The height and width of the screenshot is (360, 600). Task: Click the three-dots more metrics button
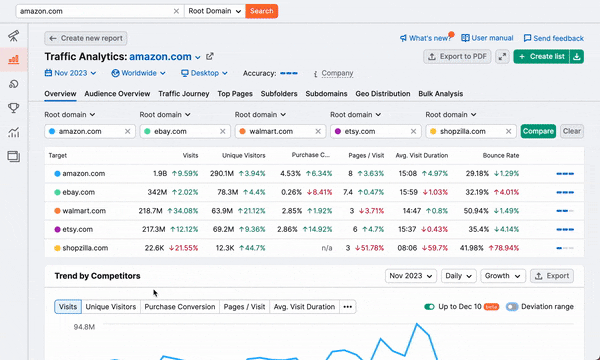point(347,307)
